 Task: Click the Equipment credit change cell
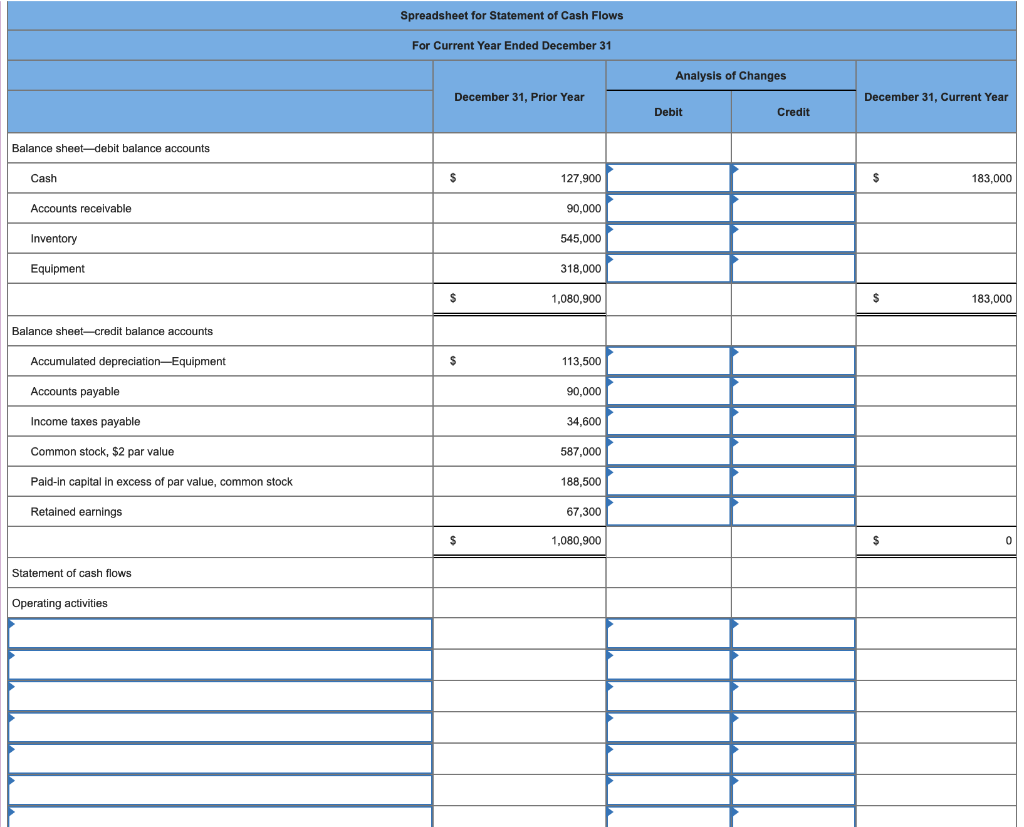pyautogui.click(x=793, y=268)
